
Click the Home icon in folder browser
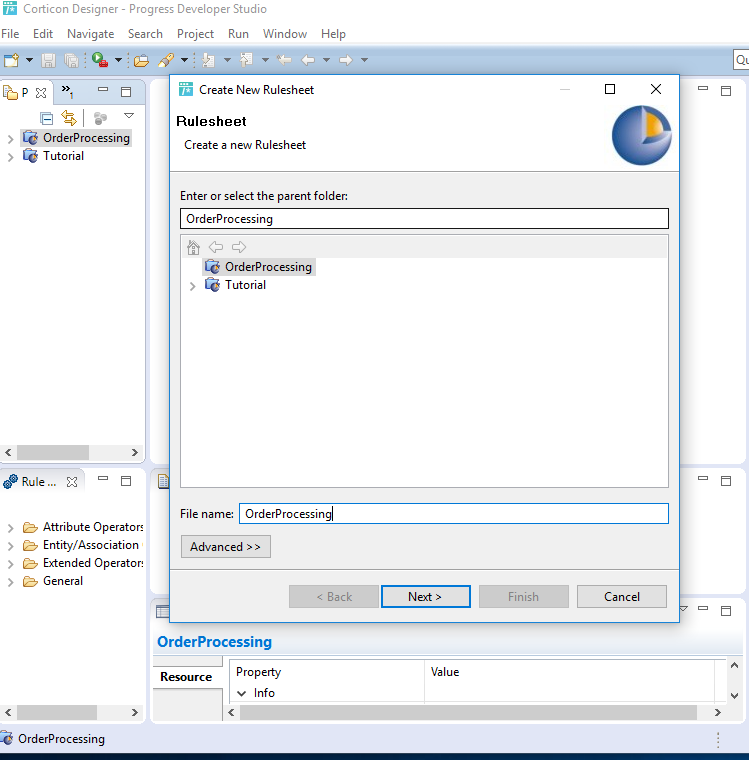click(193, 247)
